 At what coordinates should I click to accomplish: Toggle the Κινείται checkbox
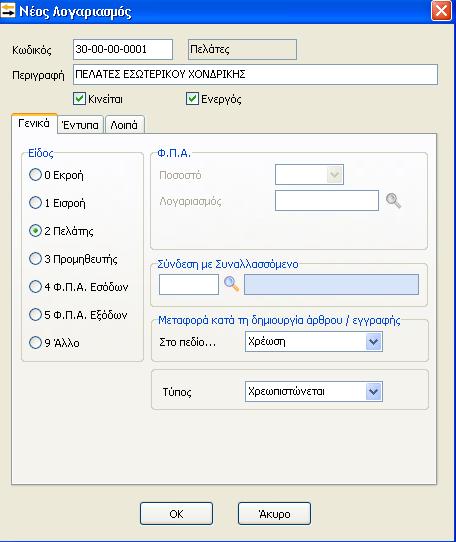(x=80, y=99)
